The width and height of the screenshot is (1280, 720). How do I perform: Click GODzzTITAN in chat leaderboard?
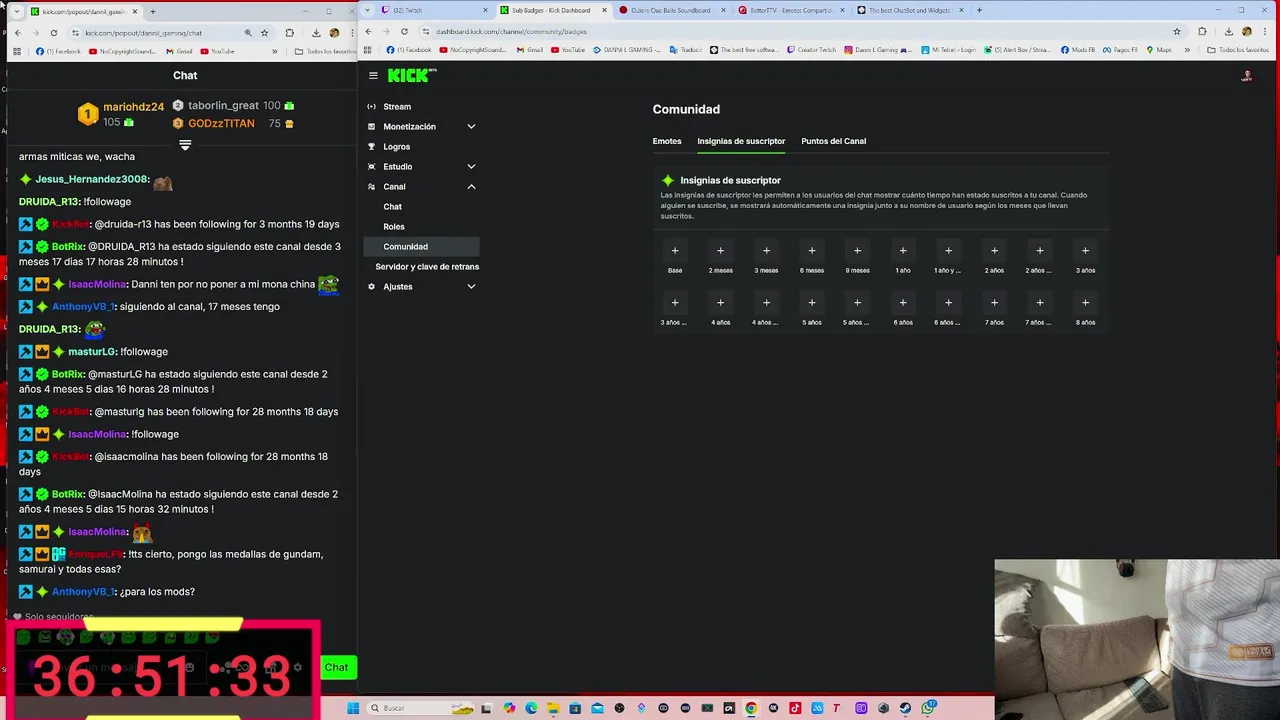(221, 124)
